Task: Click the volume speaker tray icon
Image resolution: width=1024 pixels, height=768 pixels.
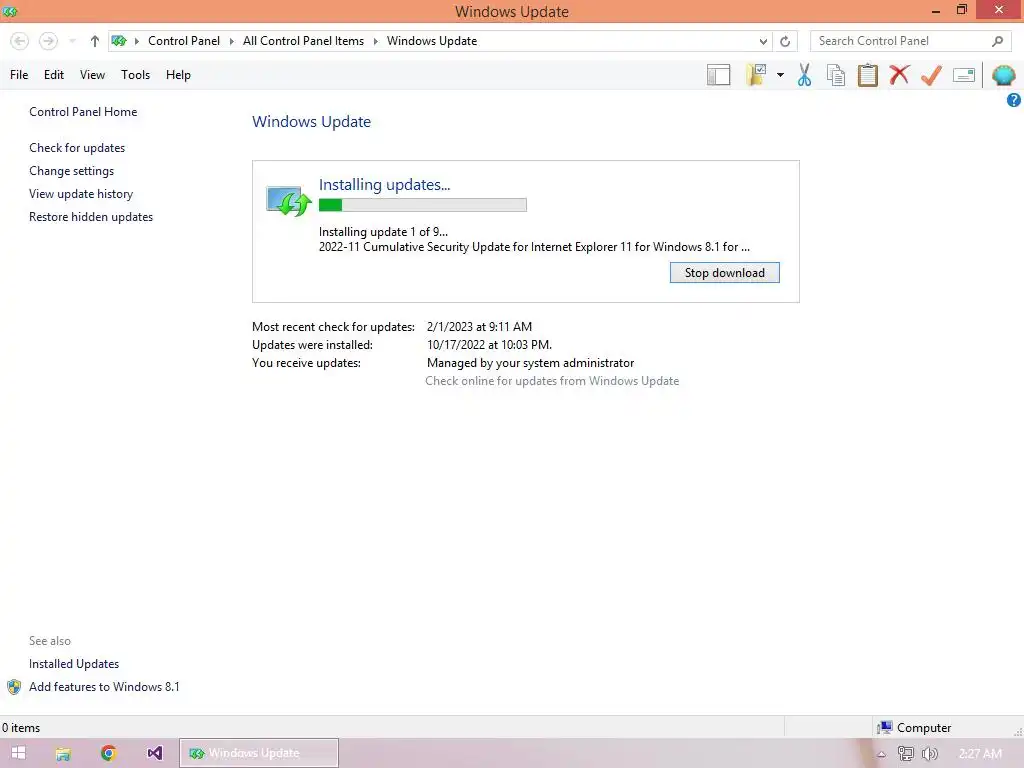Action: (929, 754)
